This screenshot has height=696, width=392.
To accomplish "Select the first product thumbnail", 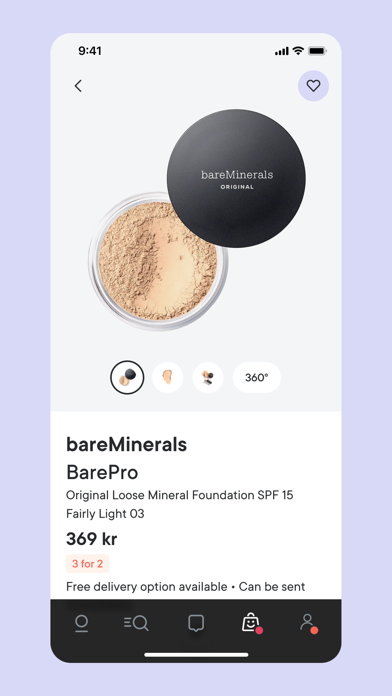I will pos(127,377).
